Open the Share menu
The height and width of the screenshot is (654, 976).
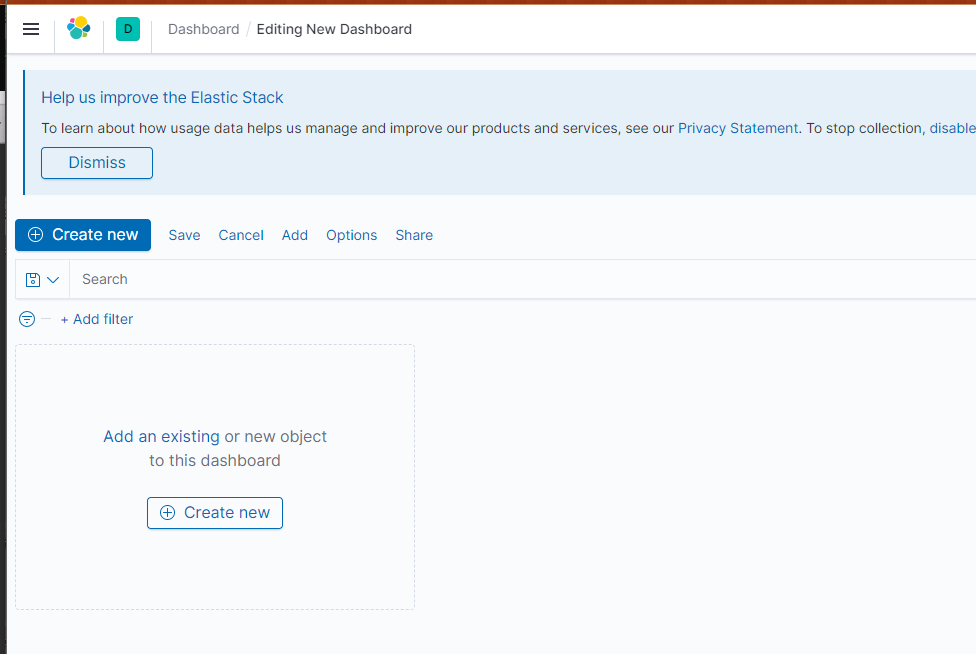click(414, 235)
